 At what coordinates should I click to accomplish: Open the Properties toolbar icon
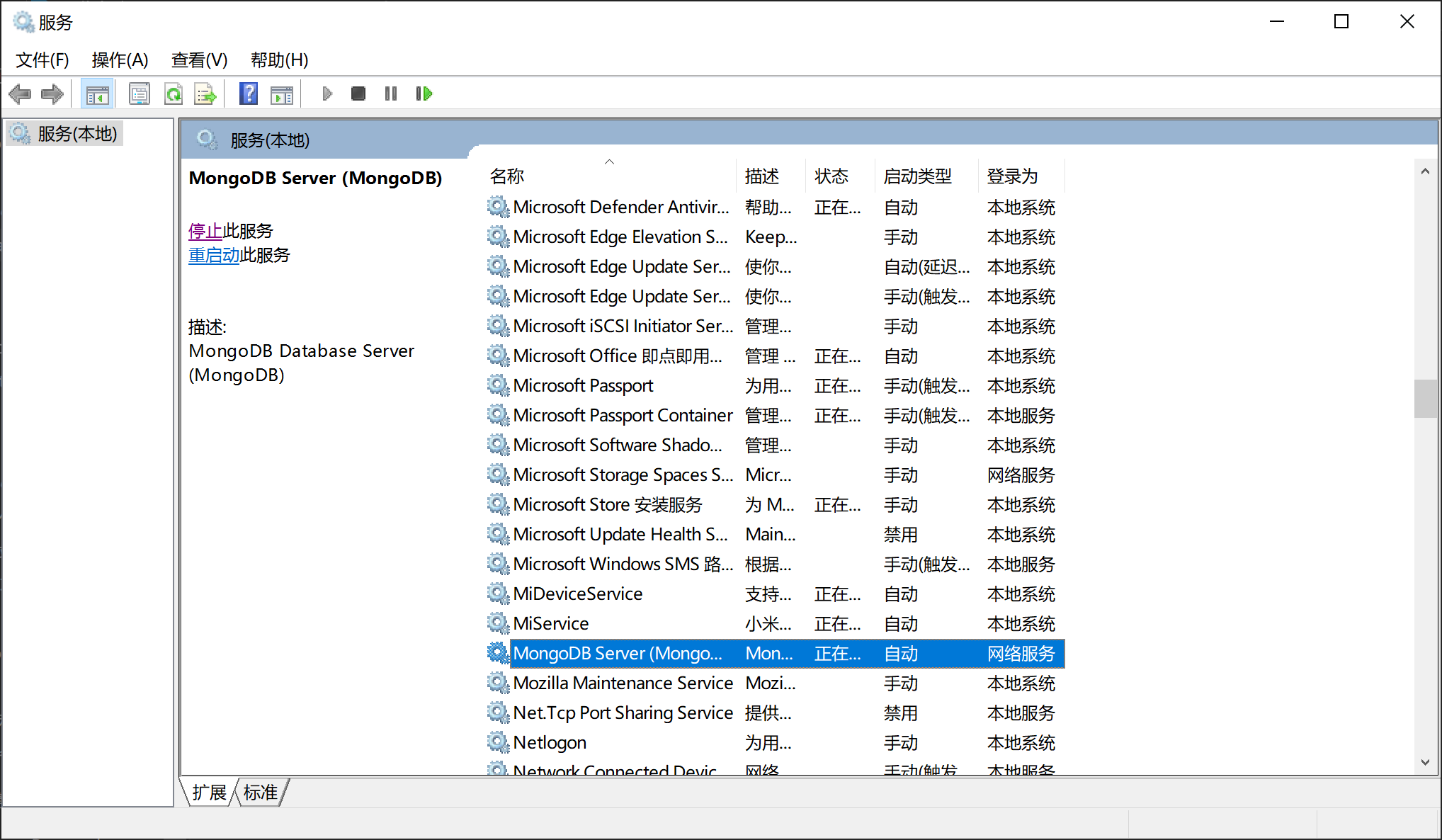click(140, 93)
